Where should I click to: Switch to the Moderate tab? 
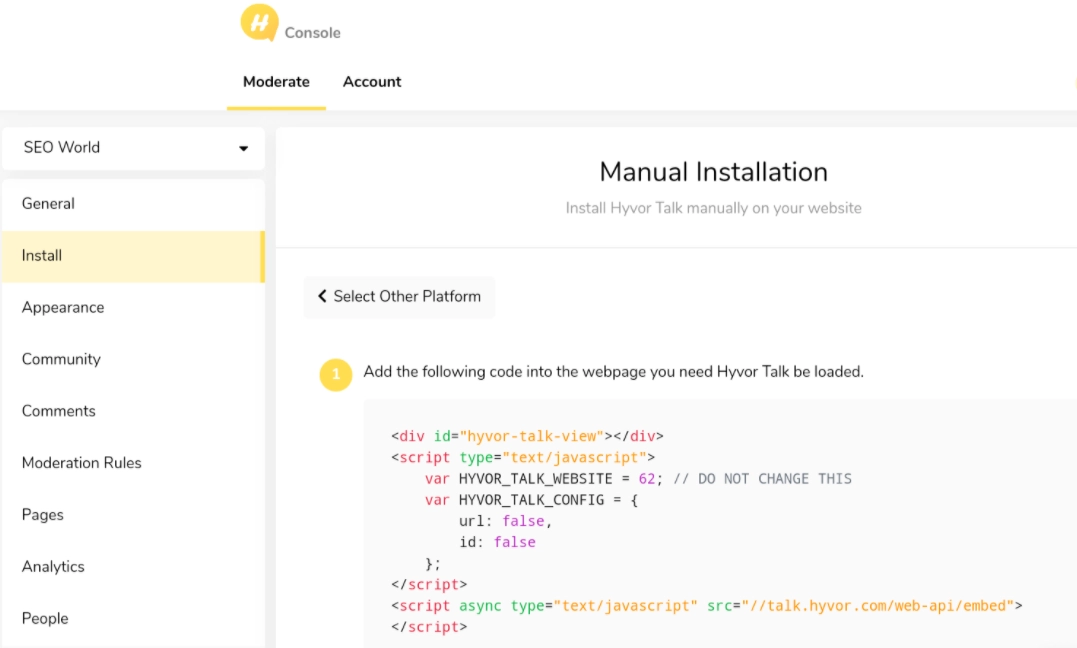[276, 81]
